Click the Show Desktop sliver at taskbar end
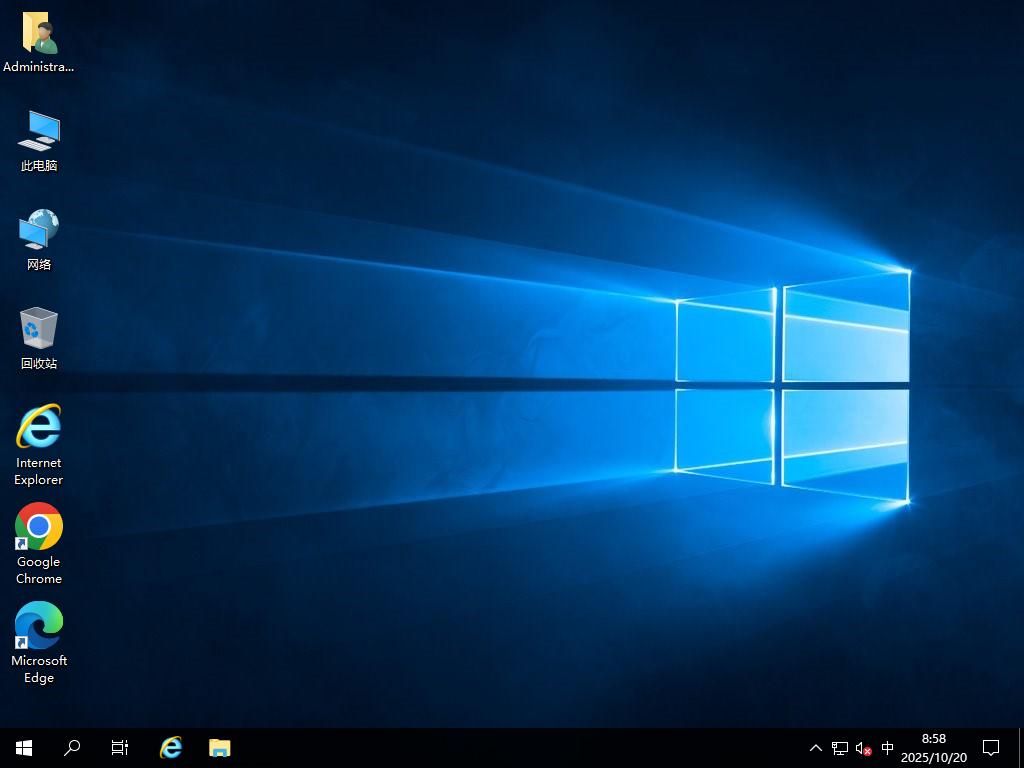Image resolution: width=1024 pixels, height=768 pixels. [x=1021, y=748]
